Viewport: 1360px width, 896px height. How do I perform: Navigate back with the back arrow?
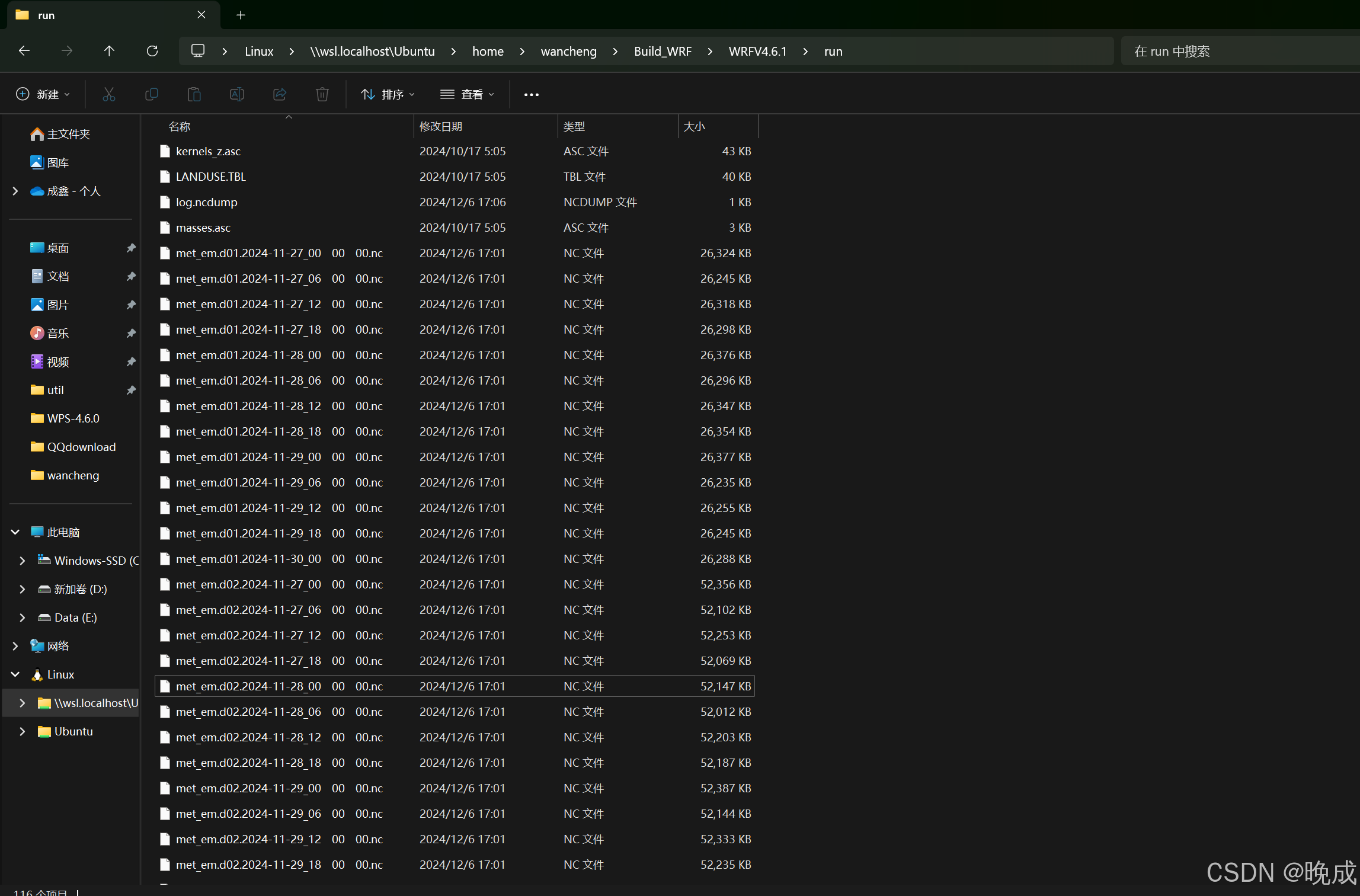(x=24, y=51)
